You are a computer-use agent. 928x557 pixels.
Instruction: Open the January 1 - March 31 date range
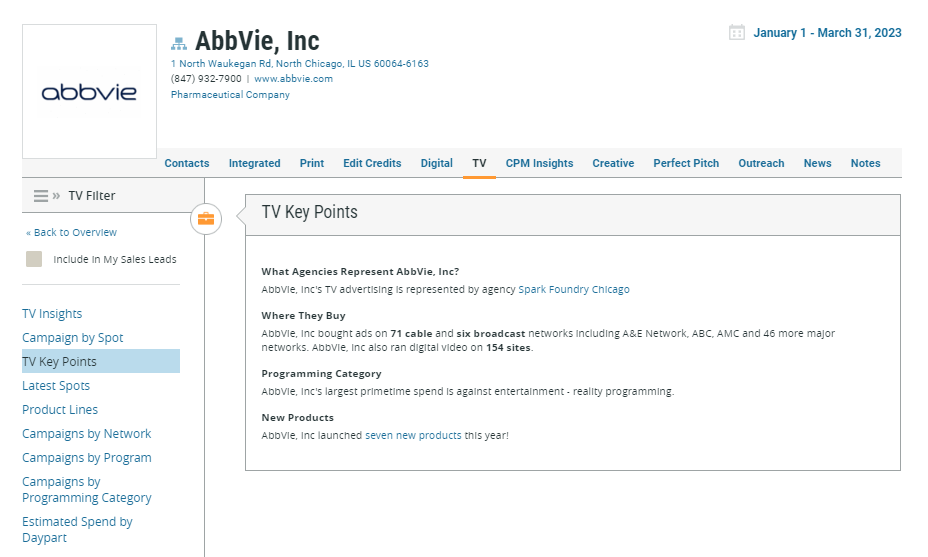click(x=827, y=33)
